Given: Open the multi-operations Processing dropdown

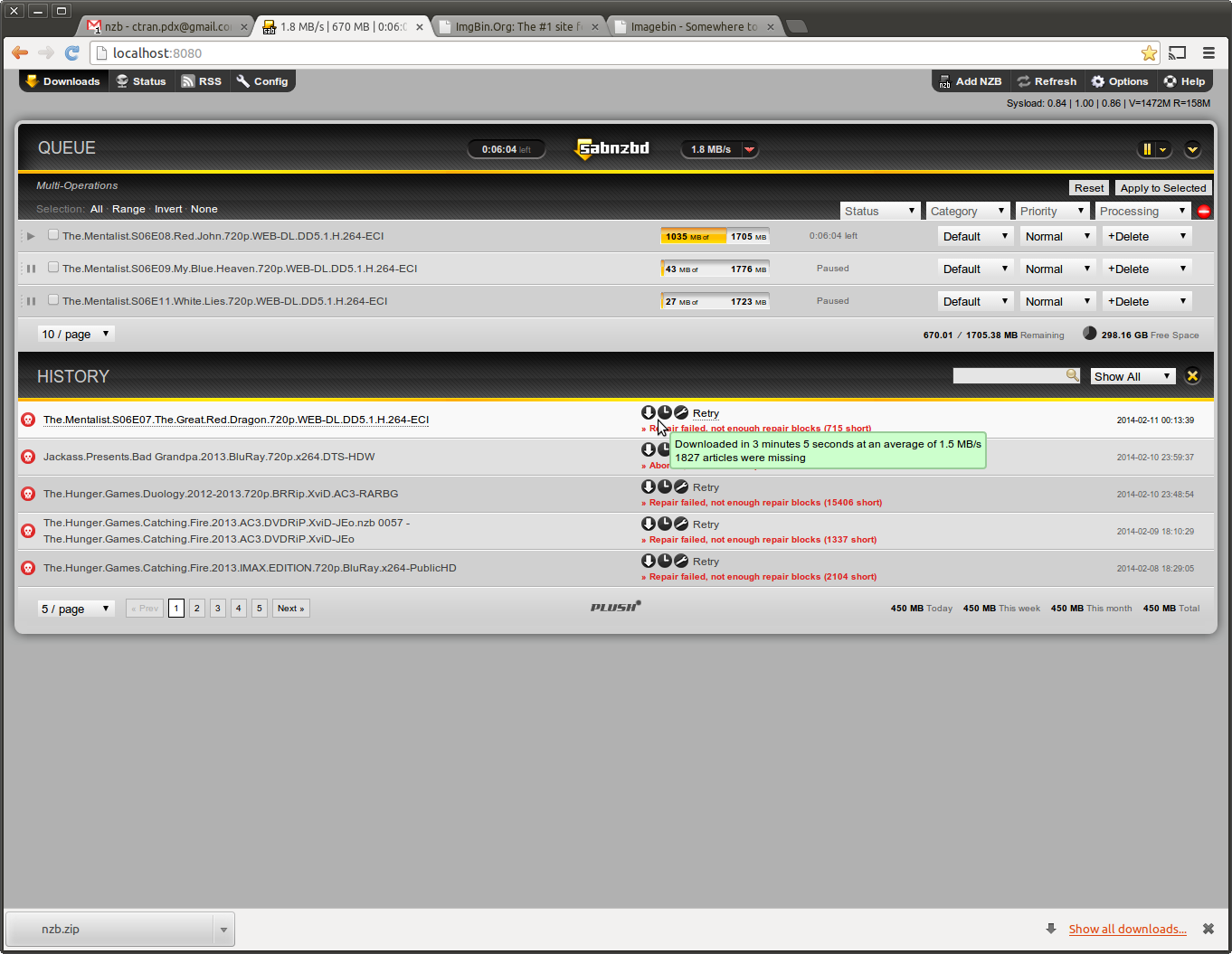Looking at the screenshot, I should tap(1142, 211).
